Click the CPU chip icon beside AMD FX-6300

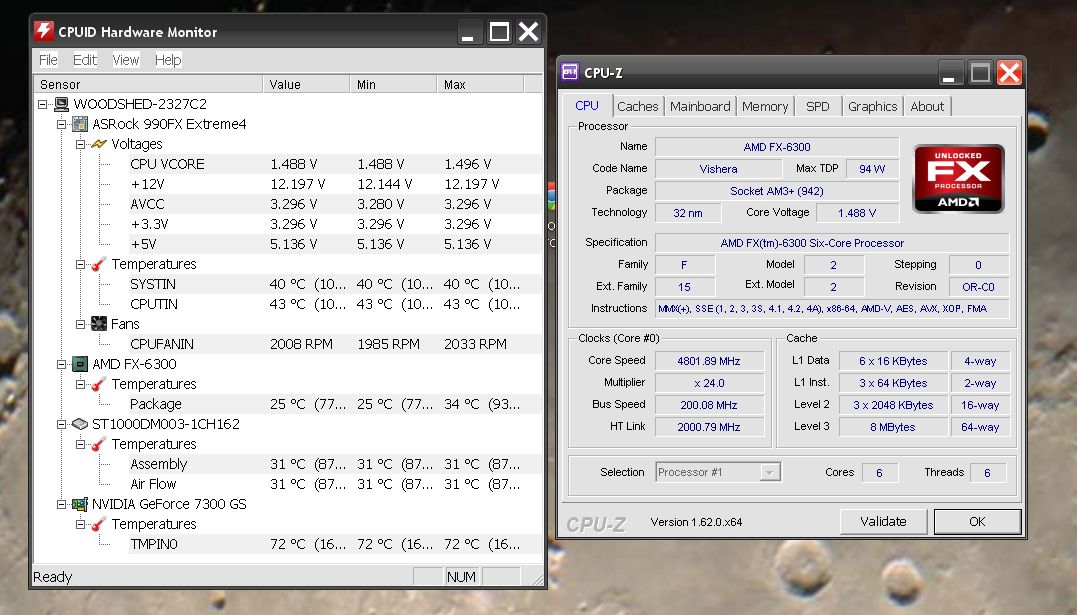click(80, 364)
